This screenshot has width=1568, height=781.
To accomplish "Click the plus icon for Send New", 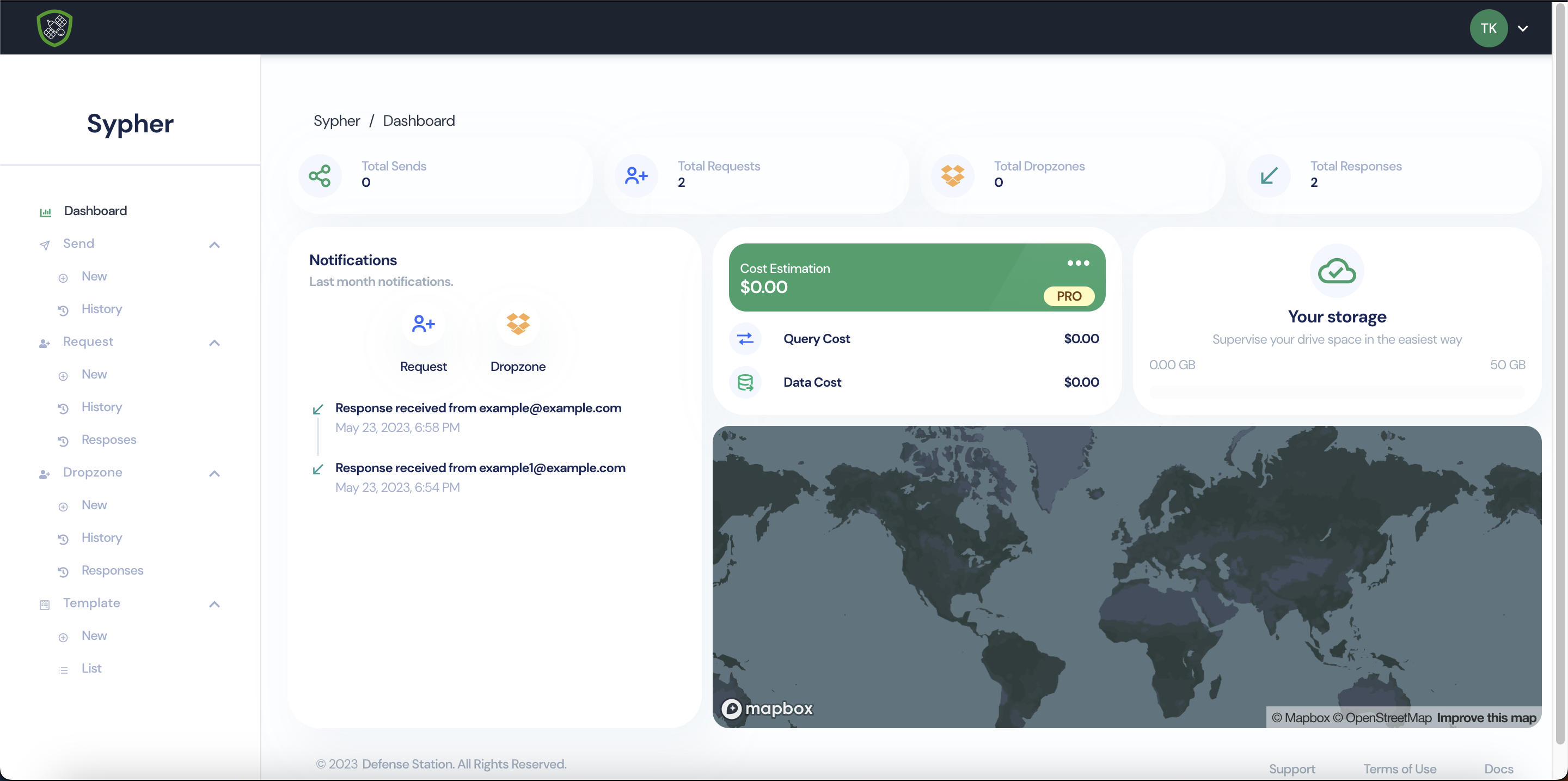I will [x=63, y=278].
